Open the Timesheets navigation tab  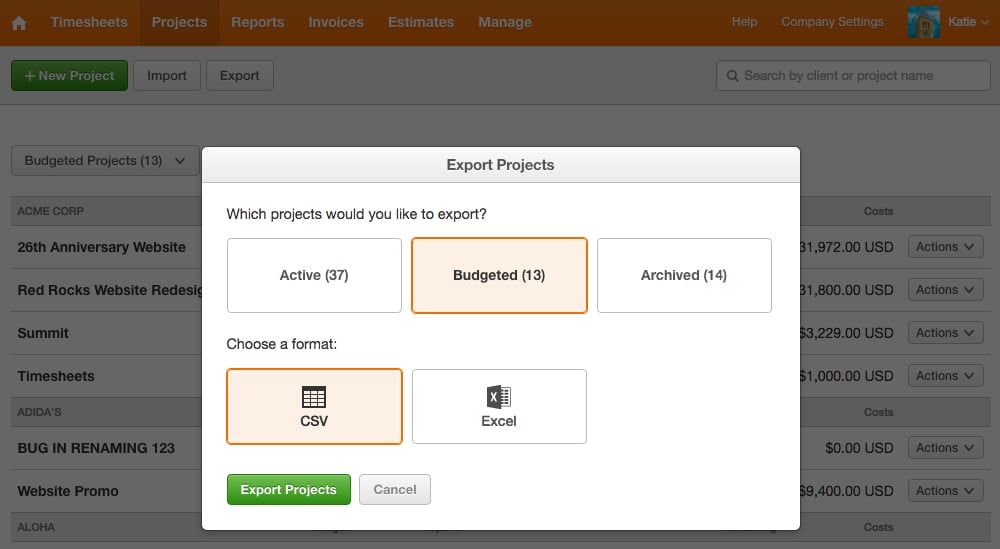point(89,22)
